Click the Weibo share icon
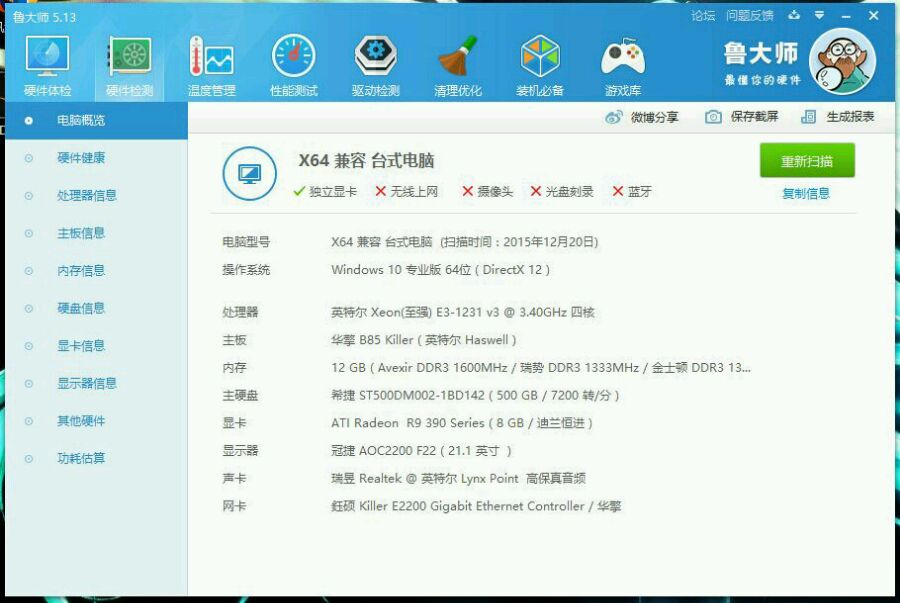The width and height of the screenshot is (900, 603). tap(614, 117)
